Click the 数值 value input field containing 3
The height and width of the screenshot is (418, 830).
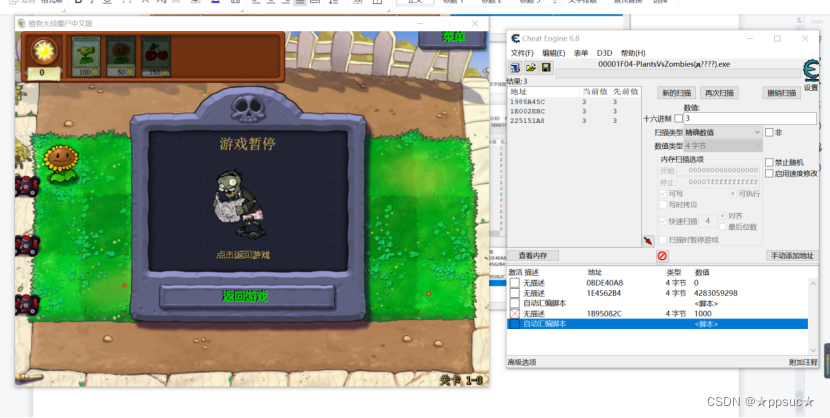tap(750, 118)
